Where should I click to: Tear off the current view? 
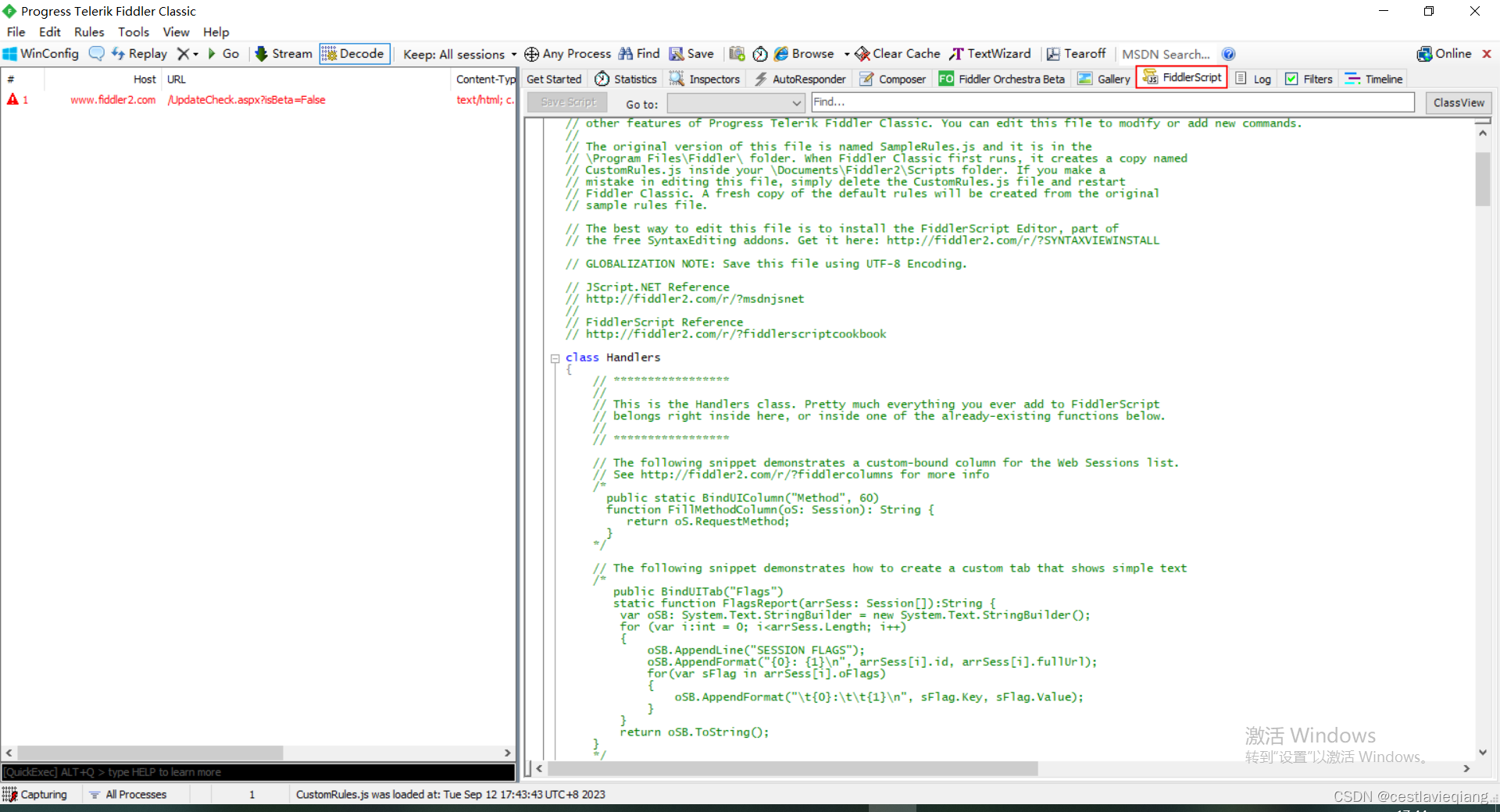(x=1077, y=53)
